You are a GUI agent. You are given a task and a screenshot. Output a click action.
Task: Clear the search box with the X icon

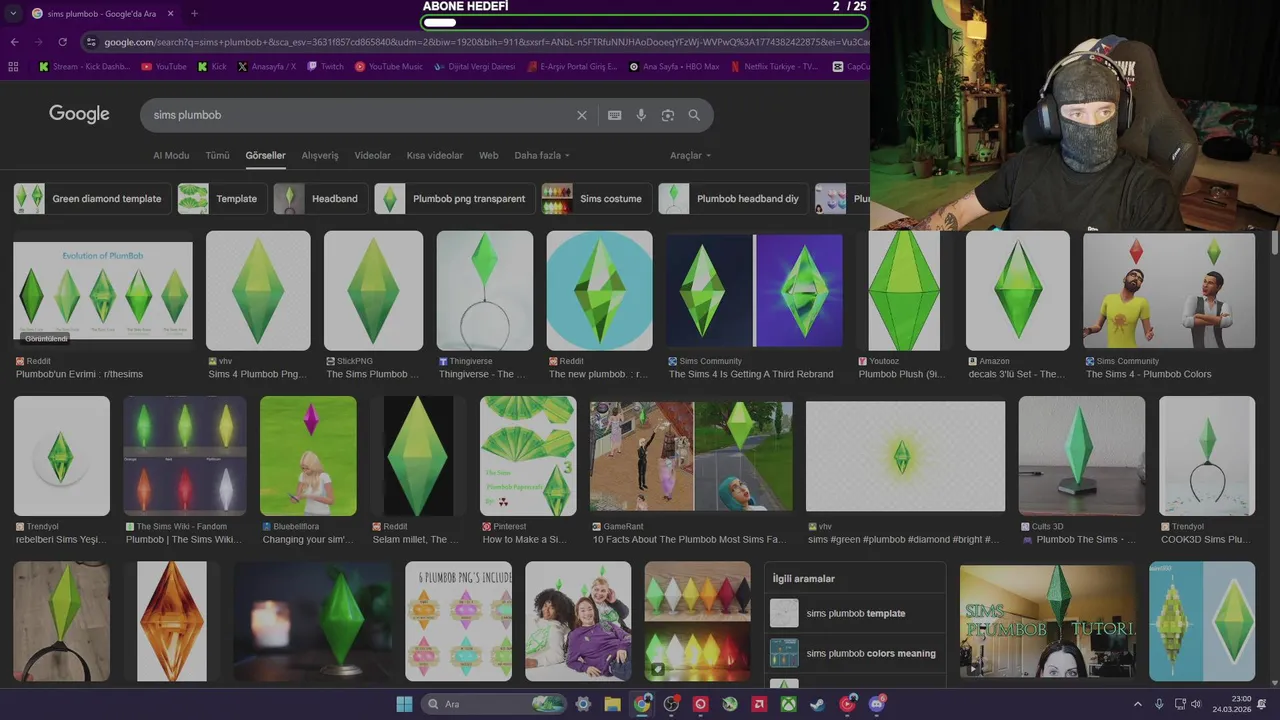(582, 115)
